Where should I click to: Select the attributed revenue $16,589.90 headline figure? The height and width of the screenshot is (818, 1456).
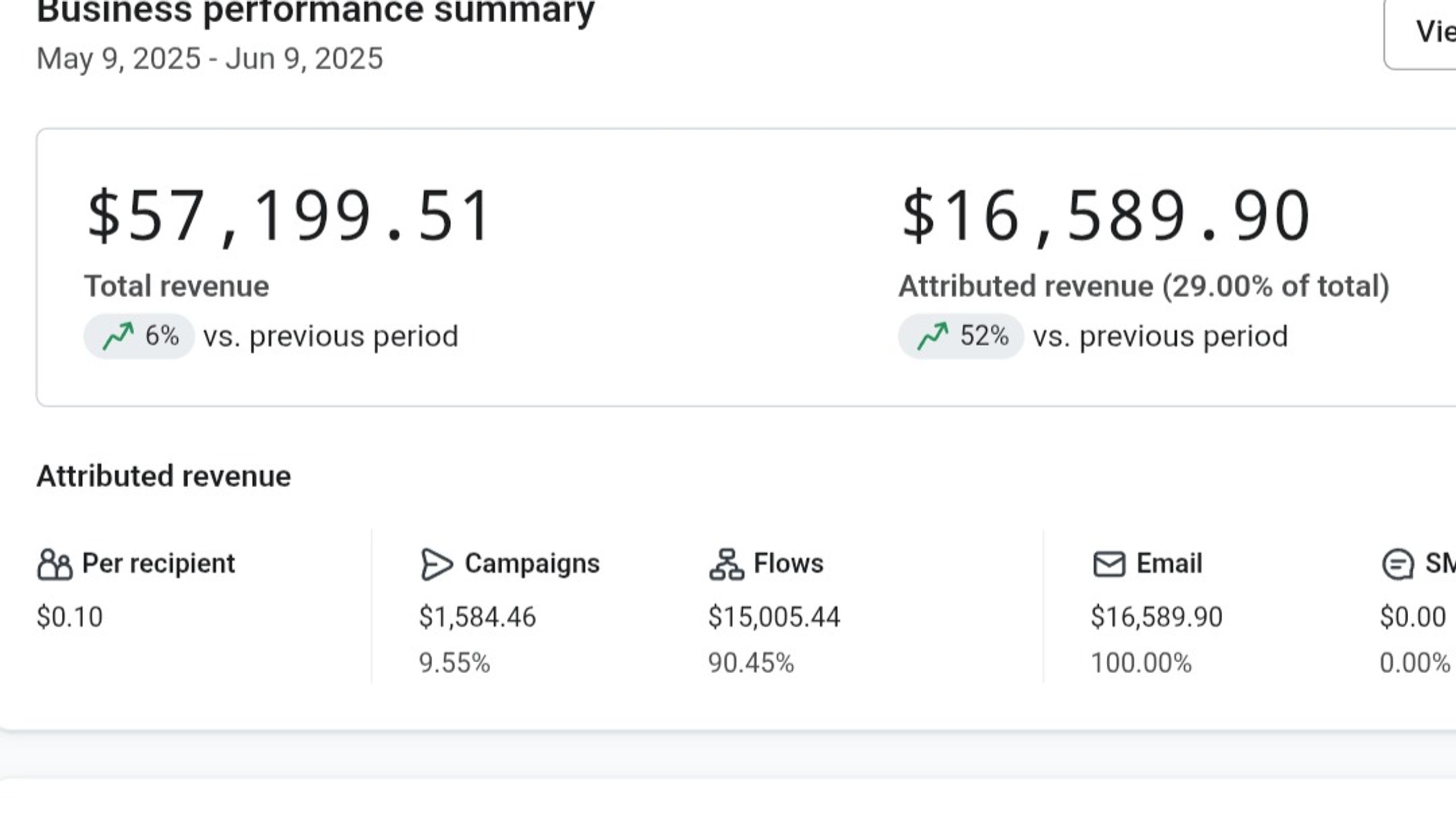1106,217
